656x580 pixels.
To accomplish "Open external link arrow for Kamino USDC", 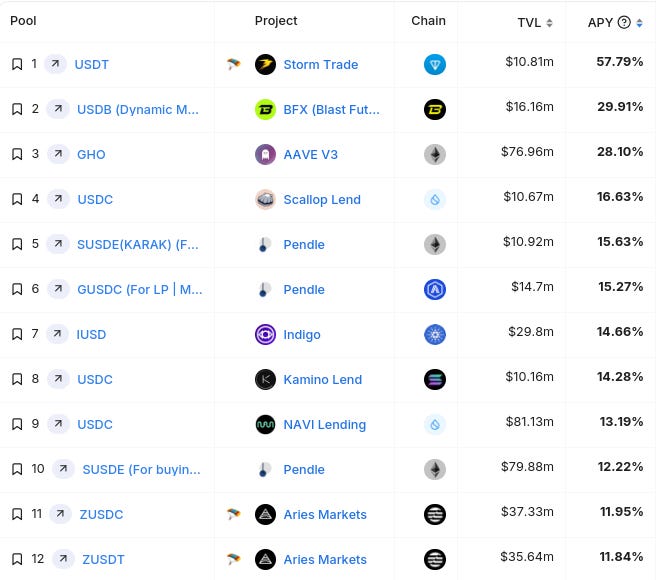I will coord(58,379).
